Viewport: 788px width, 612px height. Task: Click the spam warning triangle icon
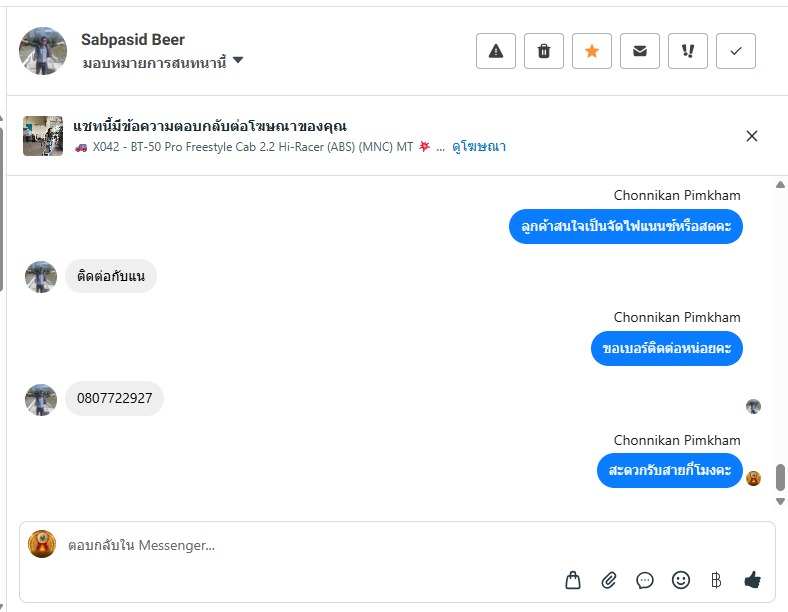point(496,51)
